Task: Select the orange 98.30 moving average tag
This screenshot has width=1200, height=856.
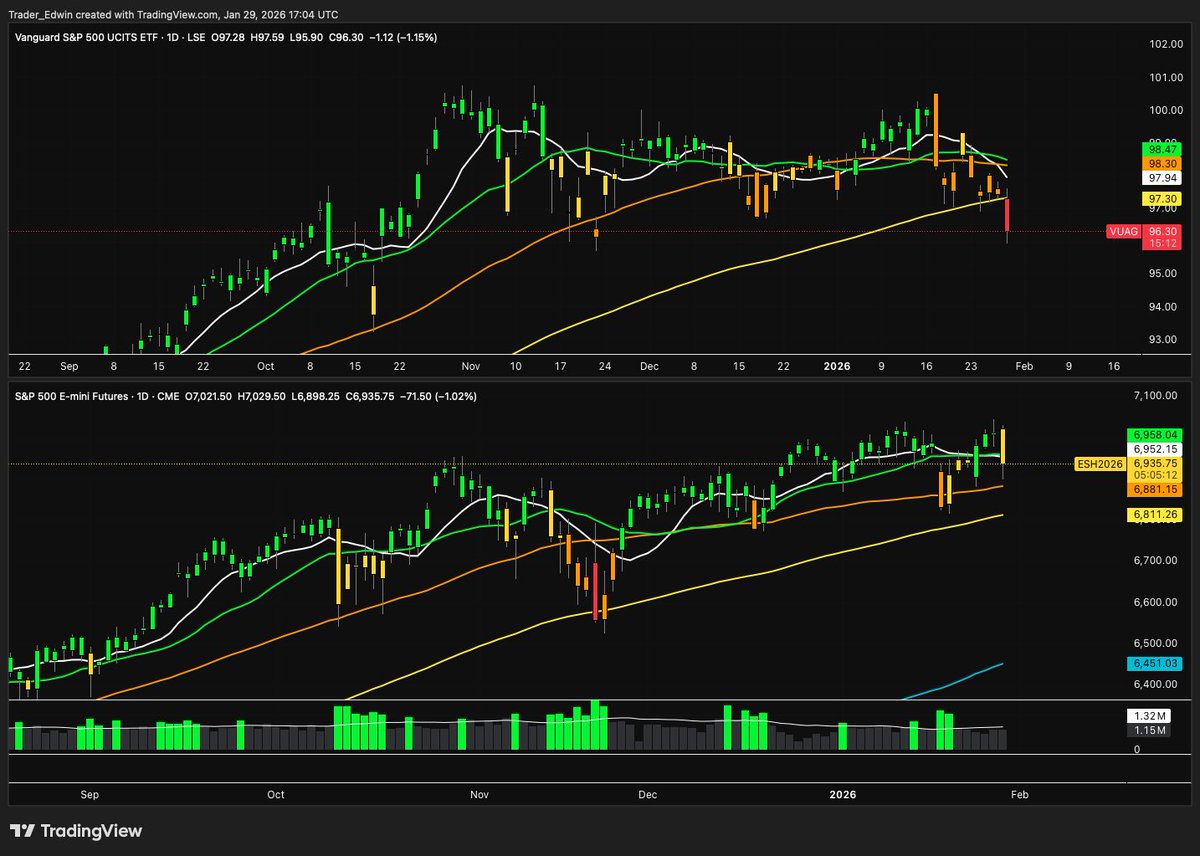Action: click(1160, 163)
